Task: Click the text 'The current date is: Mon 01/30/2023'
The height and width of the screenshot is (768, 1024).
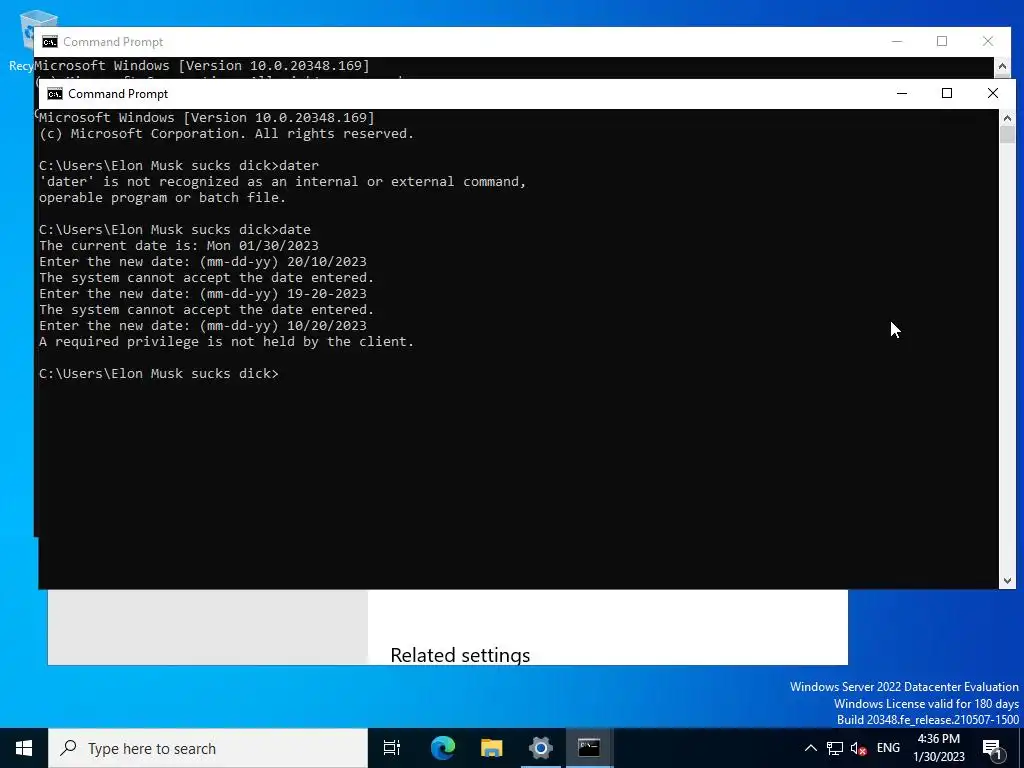Action: pyautogui.click(x=179, y=246)
